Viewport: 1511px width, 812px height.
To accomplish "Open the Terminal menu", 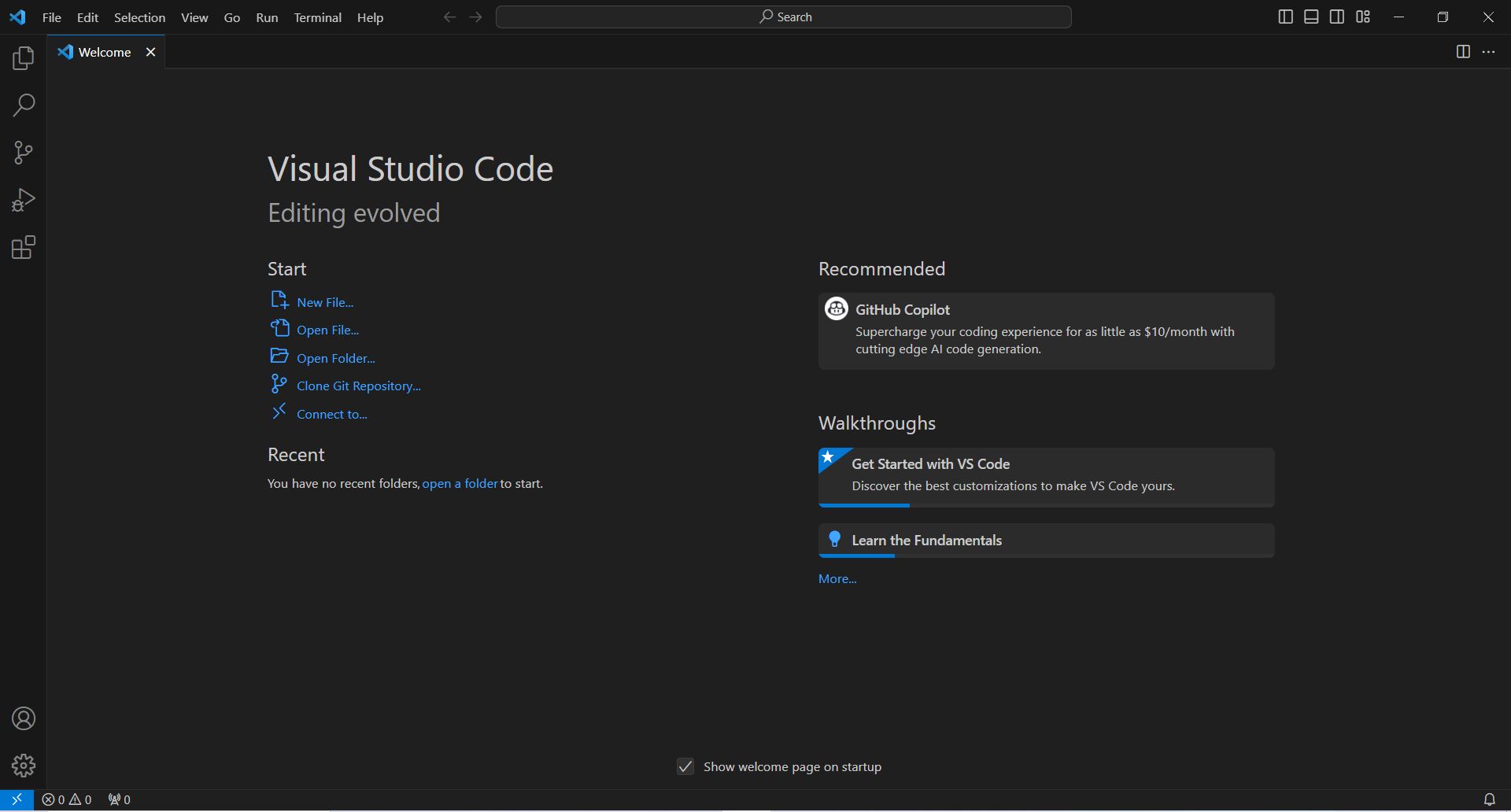I will pyautogui.click(x=317, y=17).
